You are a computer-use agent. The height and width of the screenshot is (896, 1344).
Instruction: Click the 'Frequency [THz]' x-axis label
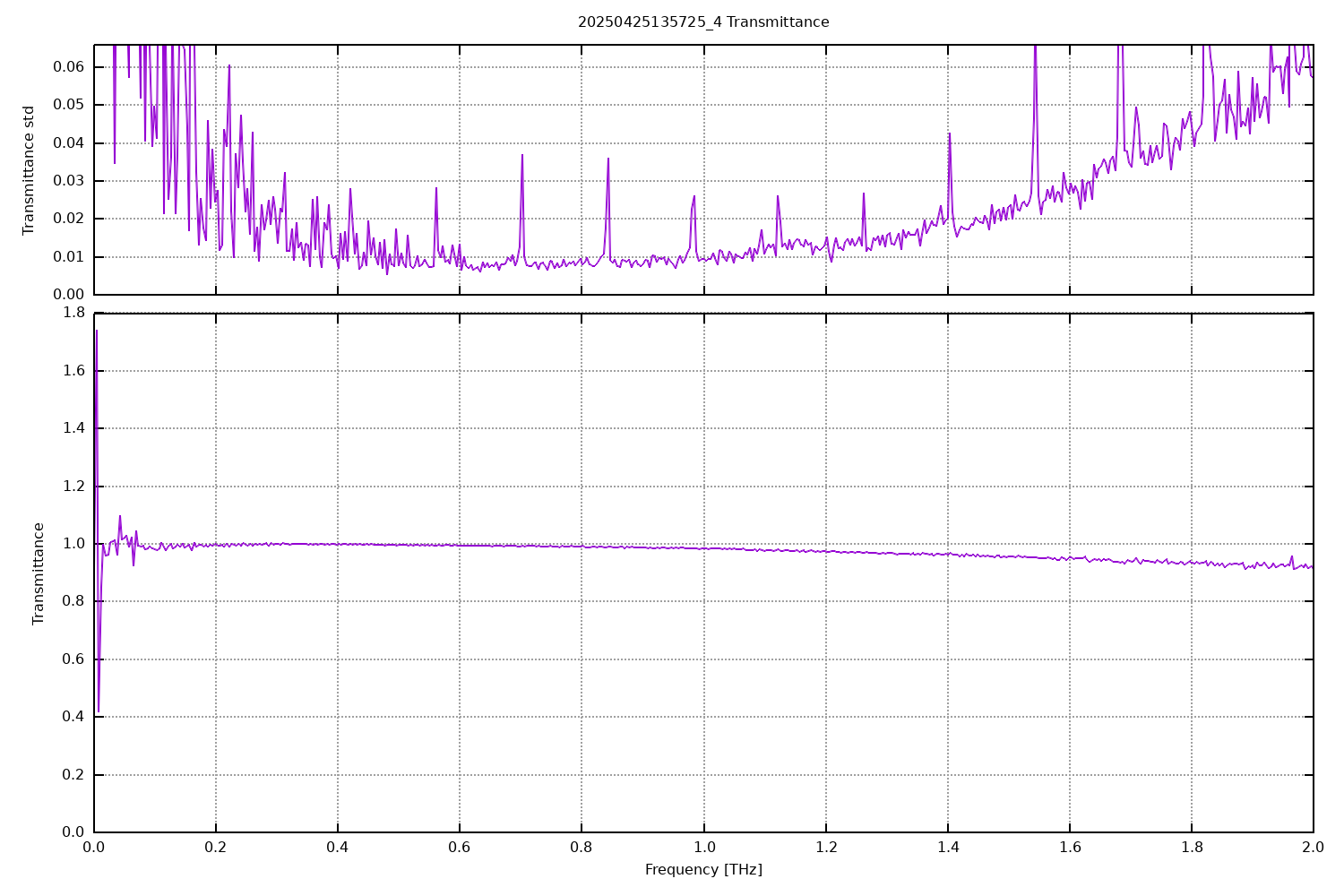703,869
